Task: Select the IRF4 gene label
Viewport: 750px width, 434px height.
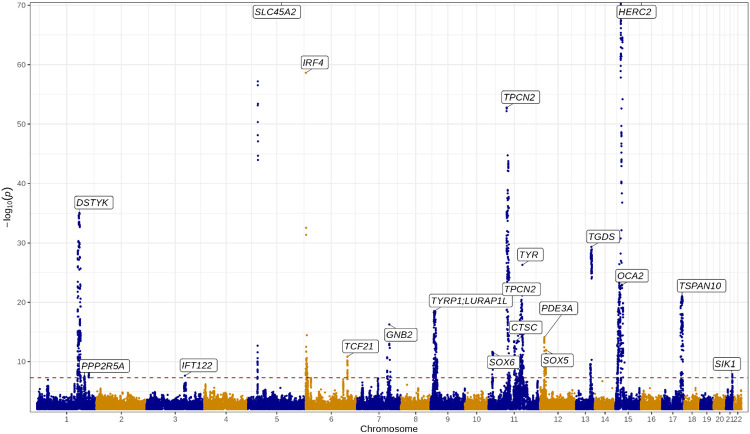Action: tap(314, 63)
